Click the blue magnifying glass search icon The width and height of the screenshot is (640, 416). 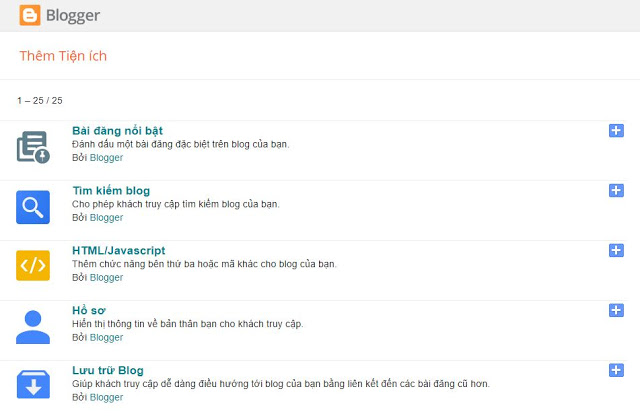33,207
